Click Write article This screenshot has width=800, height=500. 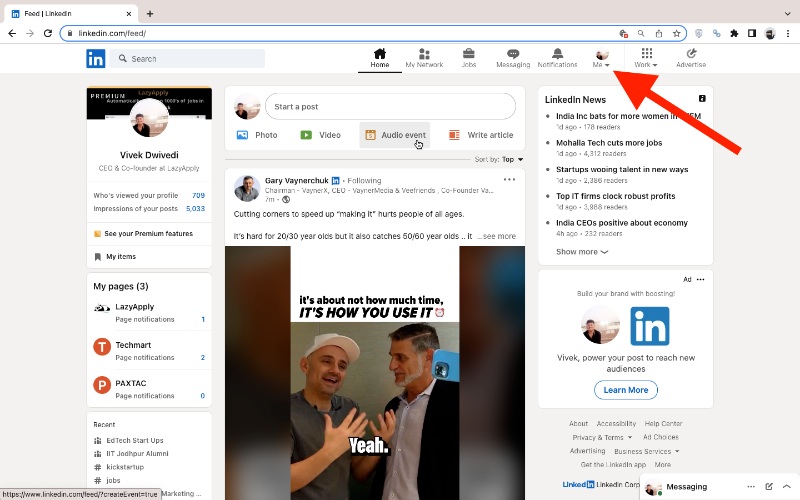481,135
